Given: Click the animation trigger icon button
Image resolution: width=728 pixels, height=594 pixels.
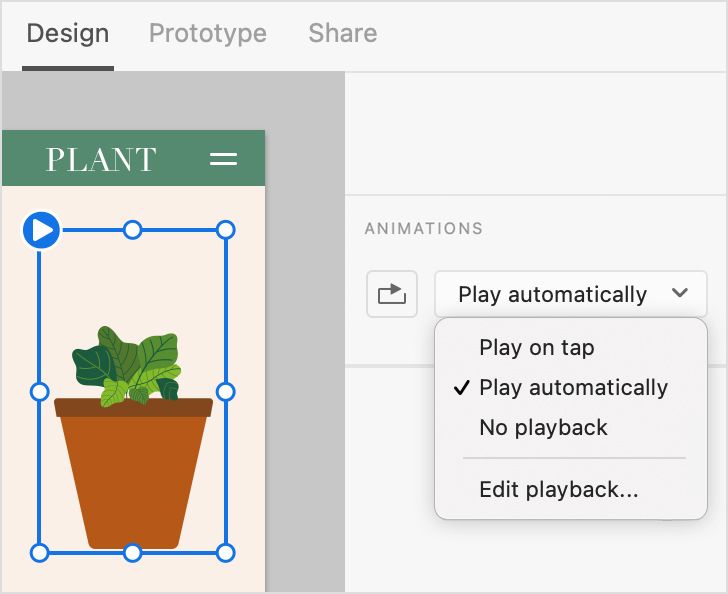Looking at the screenshot, I should click(x=392, y=294).
